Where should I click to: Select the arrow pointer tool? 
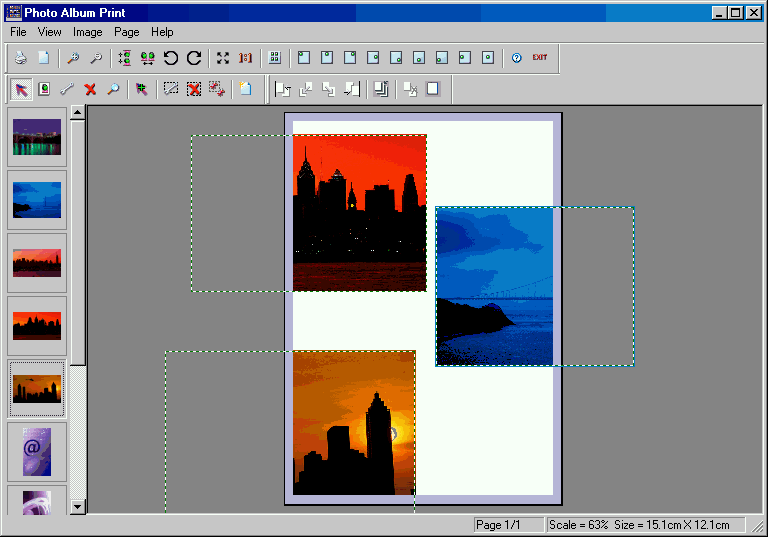(21, 89)
